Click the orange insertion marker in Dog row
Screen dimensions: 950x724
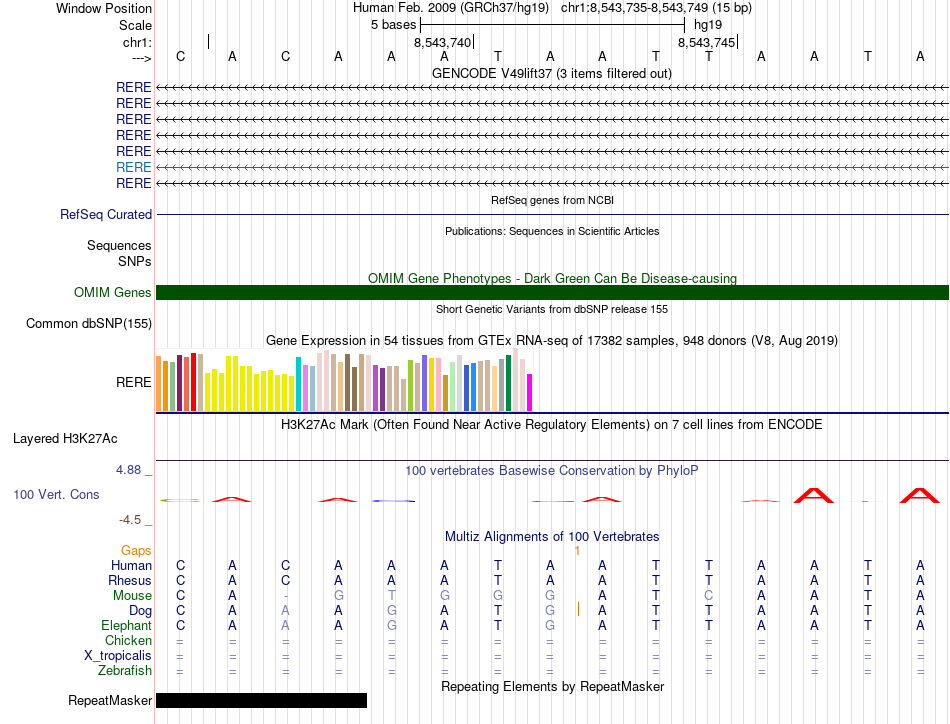click(578, 609)
